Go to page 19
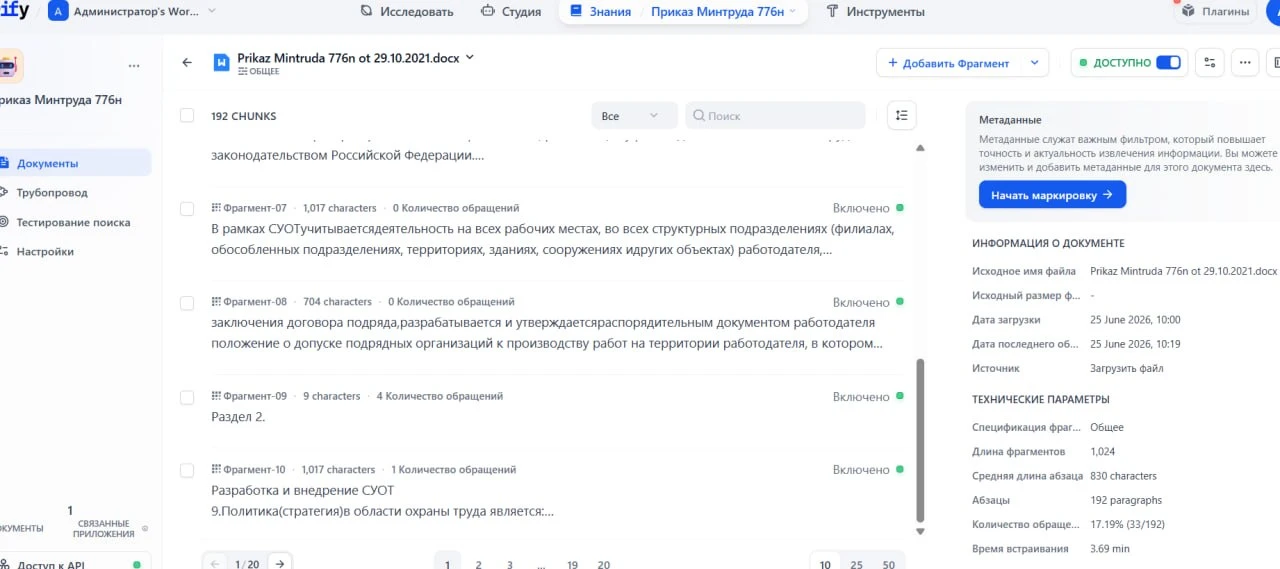Image resolution: width=1280 pixels, height=569 pixels. pos(572,564)
